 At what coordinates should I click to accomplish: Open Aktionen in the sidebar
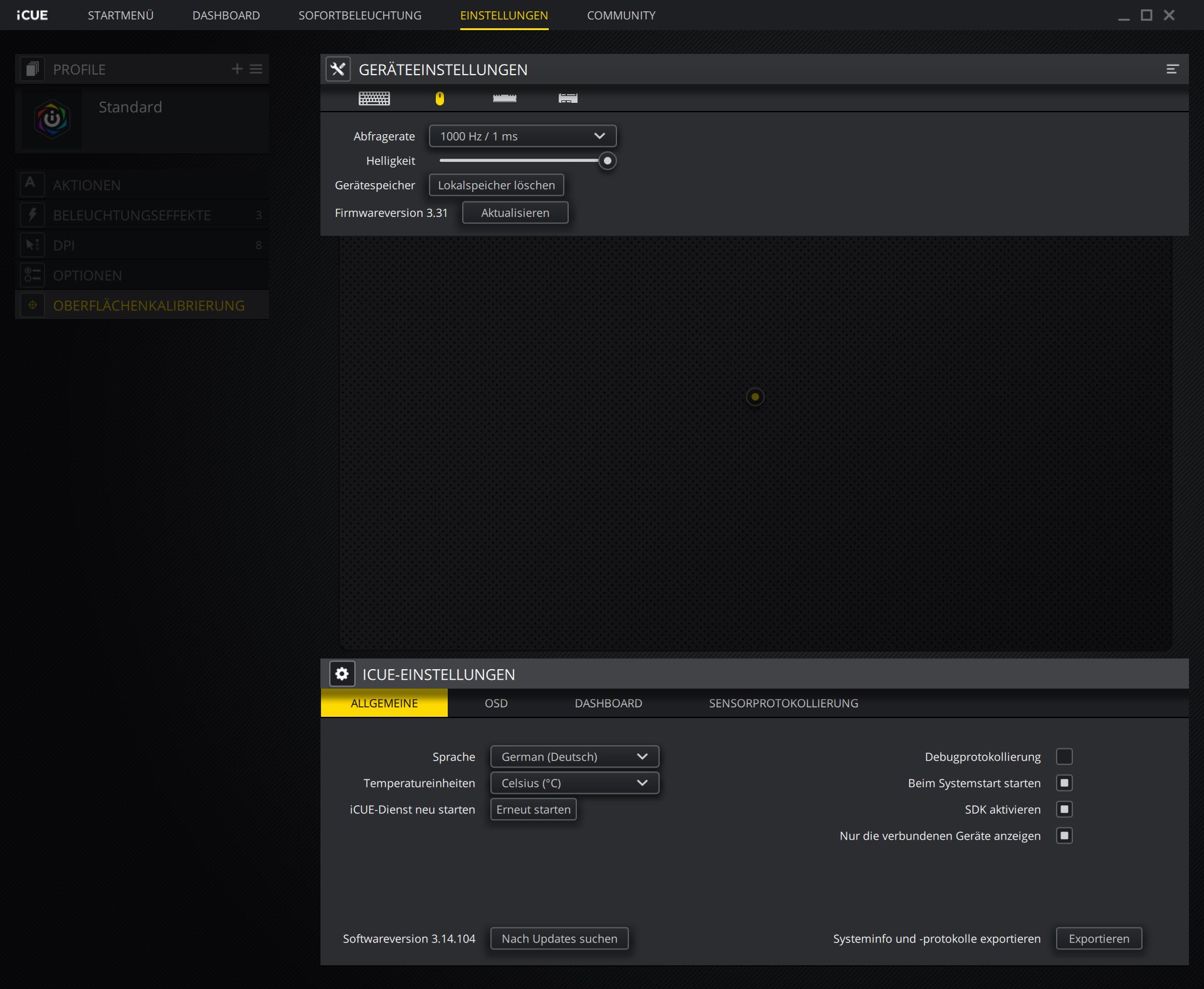pos(142,185)
